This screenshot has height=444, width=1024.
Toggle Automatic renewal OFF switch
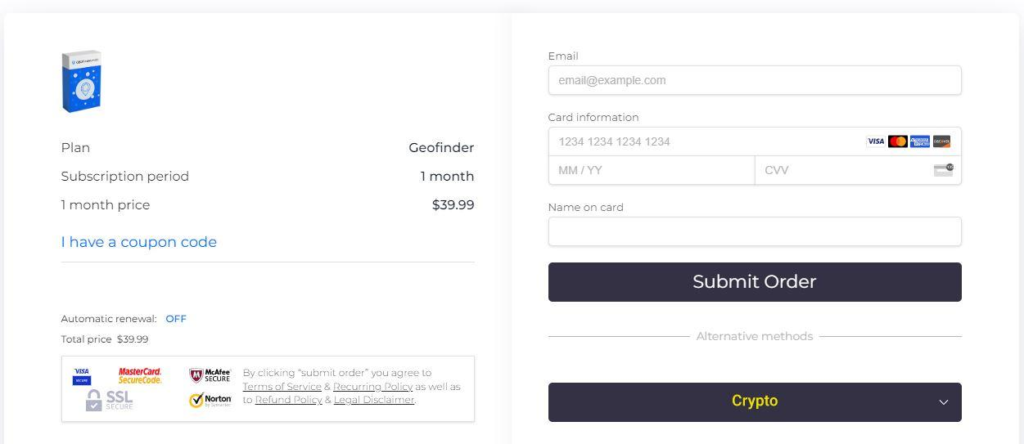point(176,319)
